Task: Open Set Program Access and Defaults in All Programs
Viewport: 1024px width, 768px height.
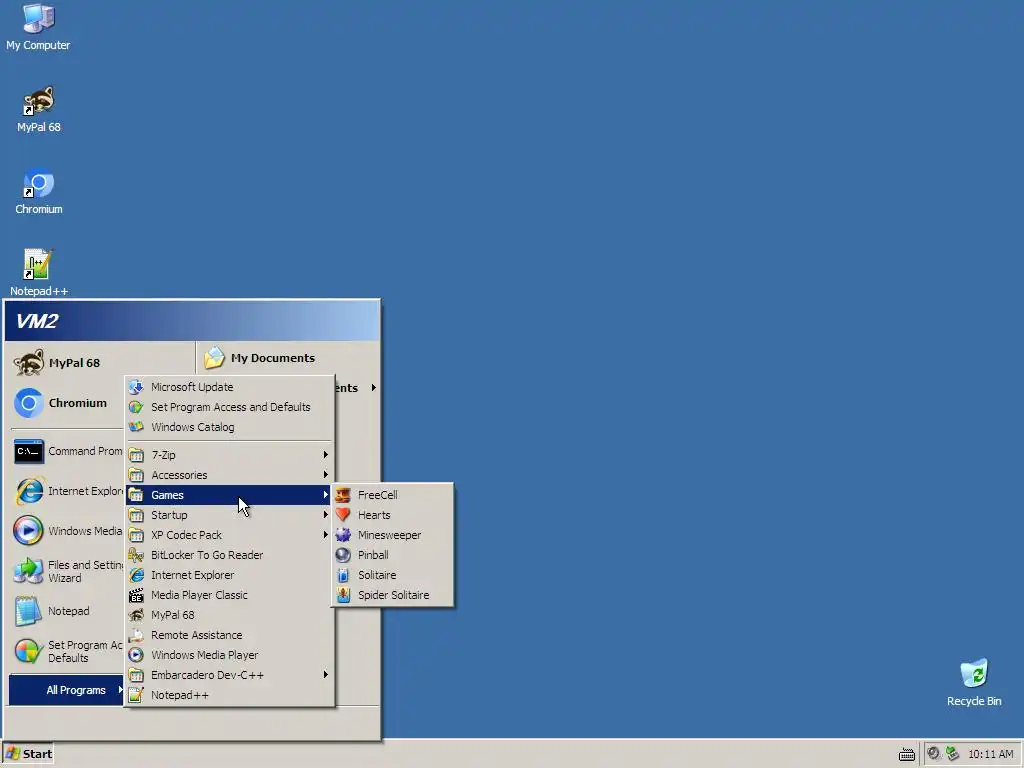Action: click(230, 407)
